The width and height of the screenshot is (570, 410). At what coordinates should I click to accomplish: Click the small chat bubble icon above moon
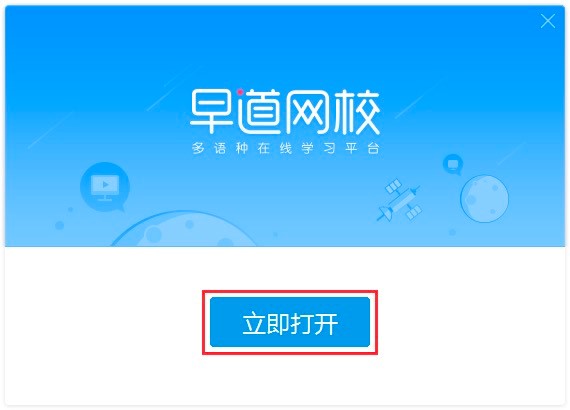(453, 164)
